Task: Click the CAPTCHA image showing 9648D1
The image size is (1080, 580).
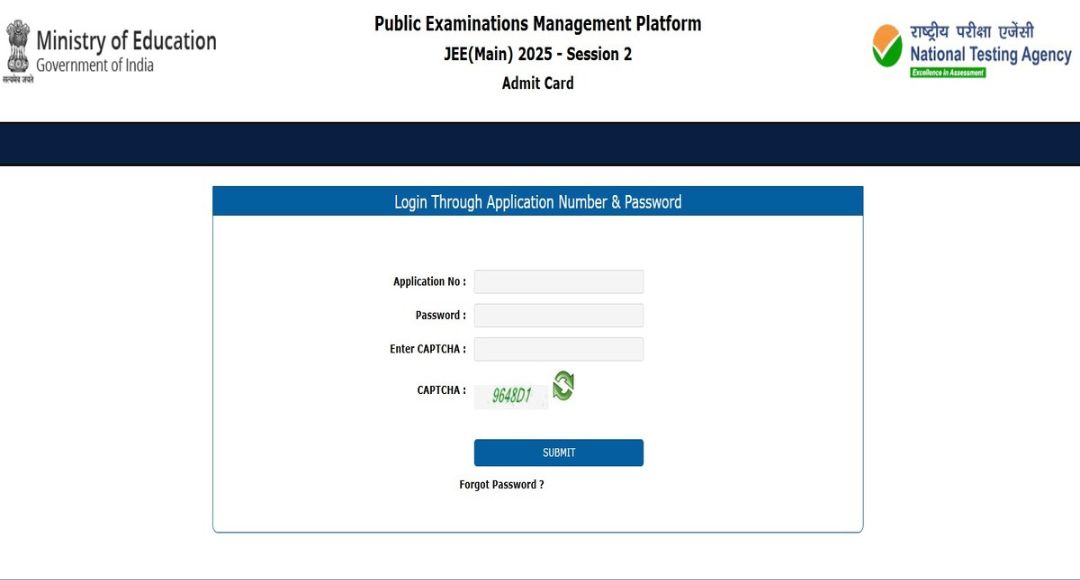Action: [x=511, y=397]
